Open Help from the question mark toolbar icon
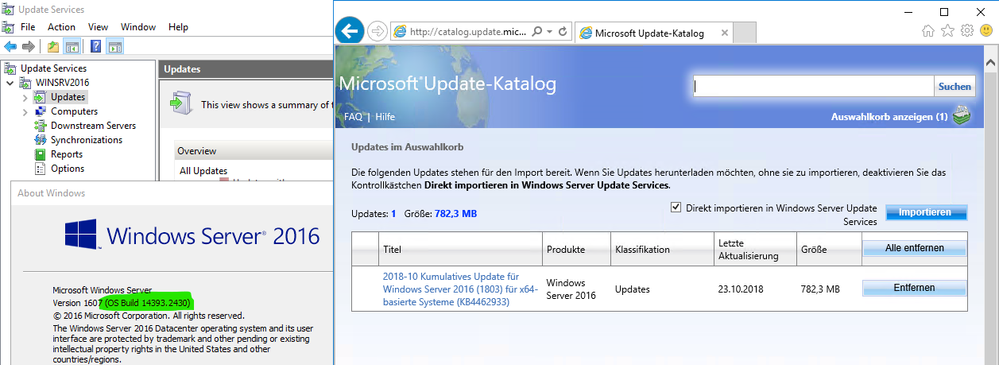The height and width of the screenshot is (365, 999). 96,47
